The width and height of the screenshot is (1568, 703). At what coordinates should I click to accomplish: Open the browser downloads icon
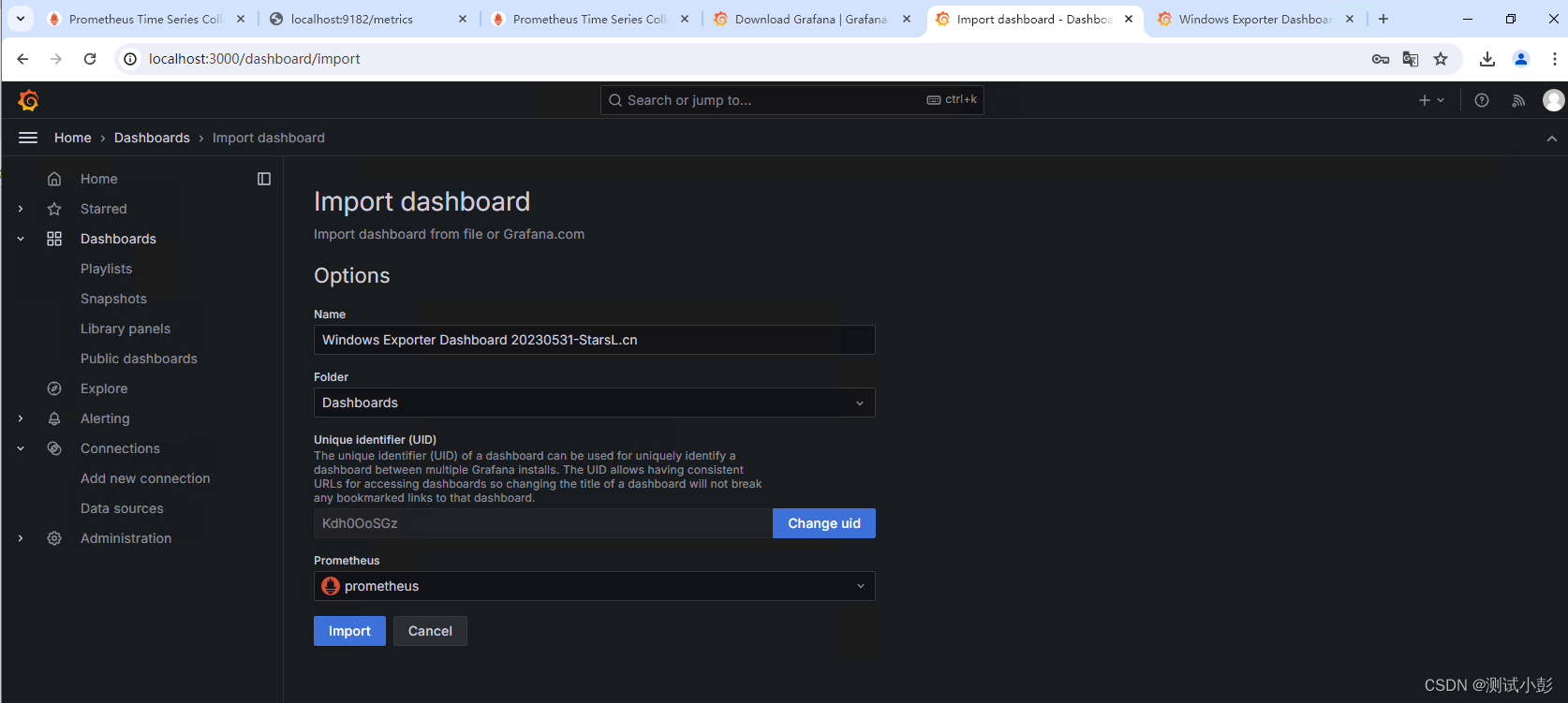pyautogui.click(x=1487, y=59)
